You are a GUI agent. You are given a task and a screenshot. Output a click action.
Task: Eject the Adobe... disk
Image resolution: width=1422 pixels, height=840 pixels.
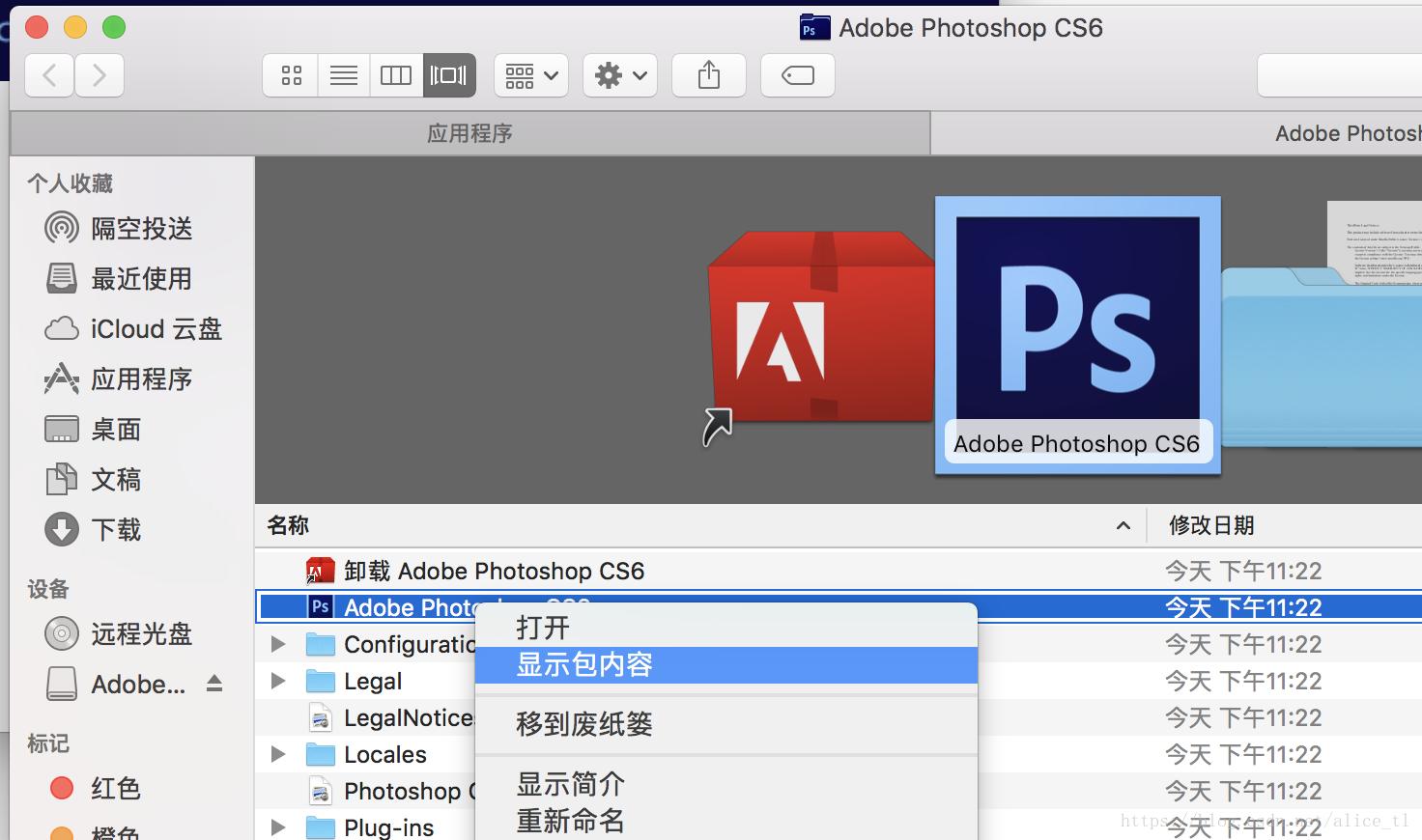tap(214, 685)
